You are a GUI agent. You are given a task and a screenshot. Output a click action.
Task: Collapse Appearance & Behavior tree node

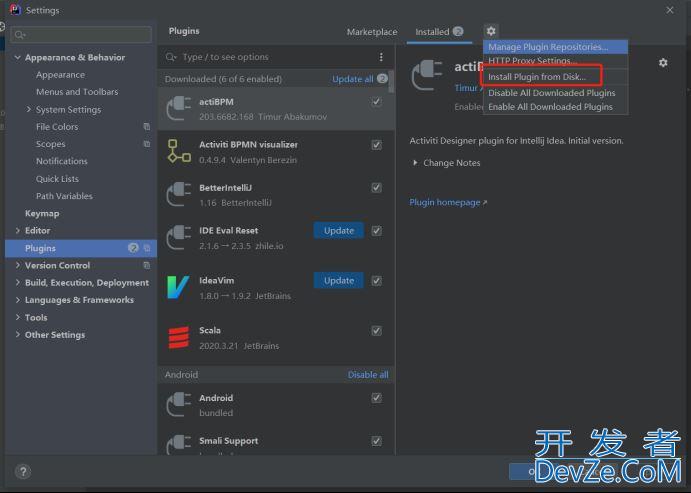(x=18, y=57)
